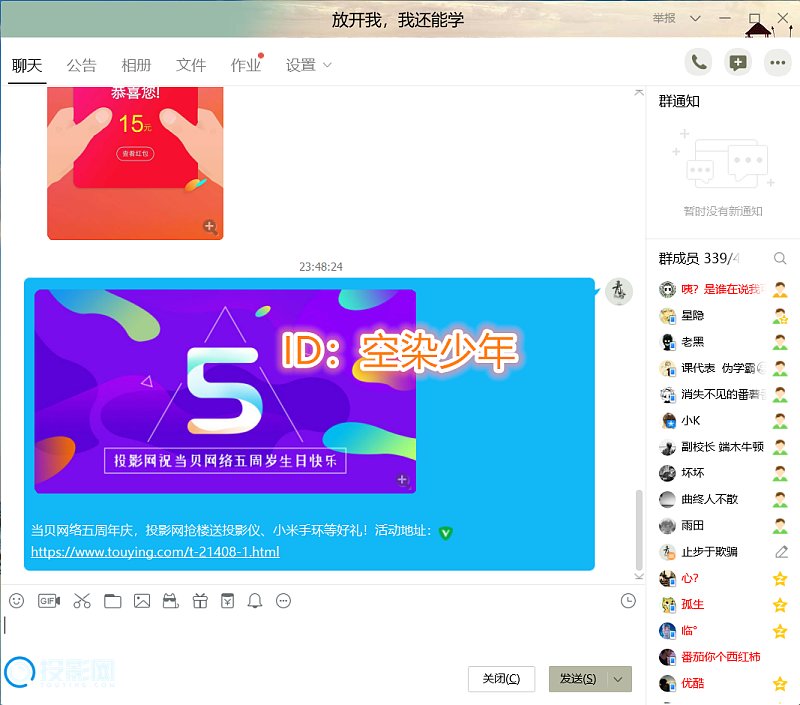This screenshot has height=705, width=800.
Task: Open message history clock icon
Action: point(628,601)
